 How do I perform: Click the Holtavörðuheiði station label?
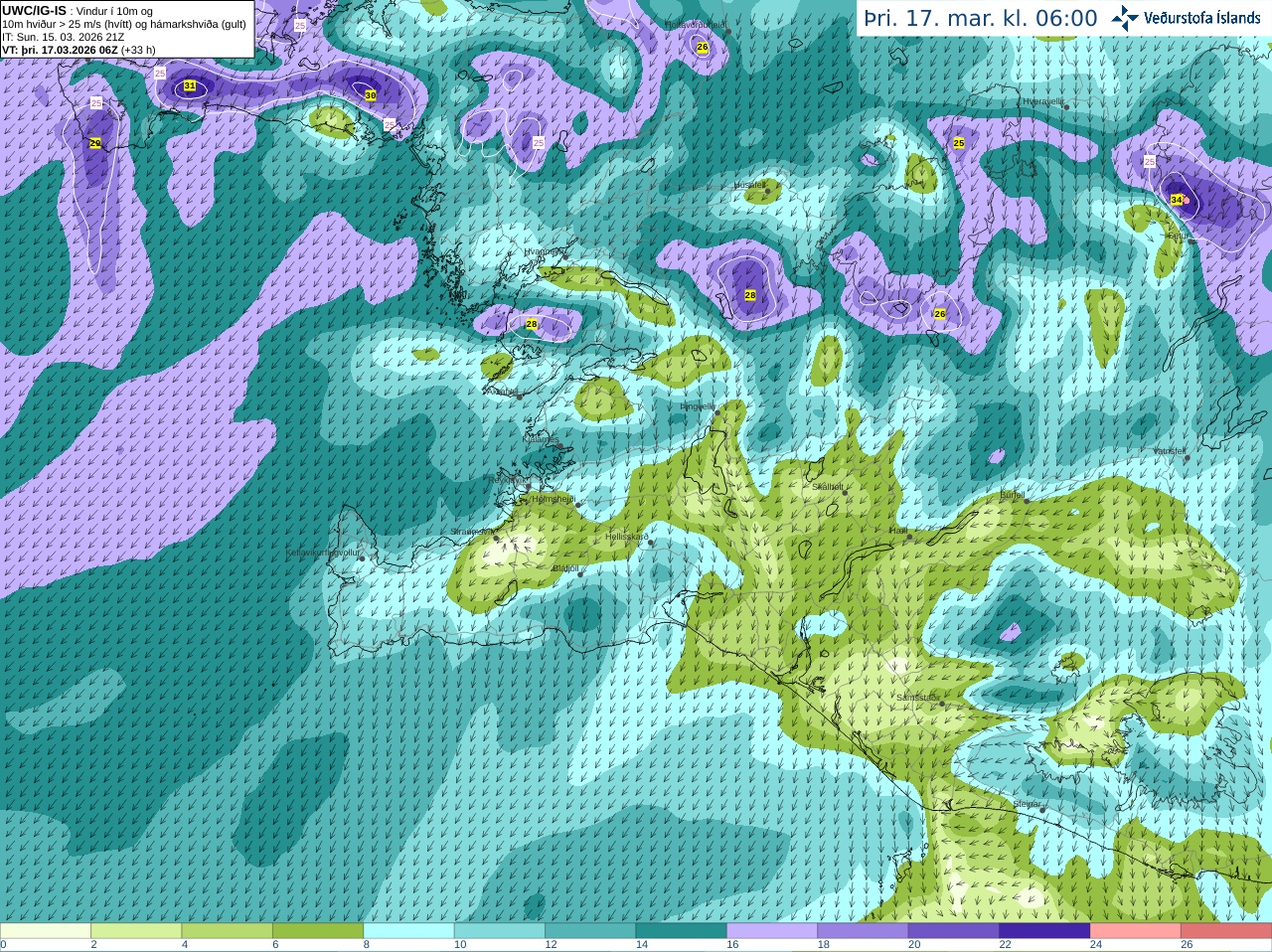[696, 24]
